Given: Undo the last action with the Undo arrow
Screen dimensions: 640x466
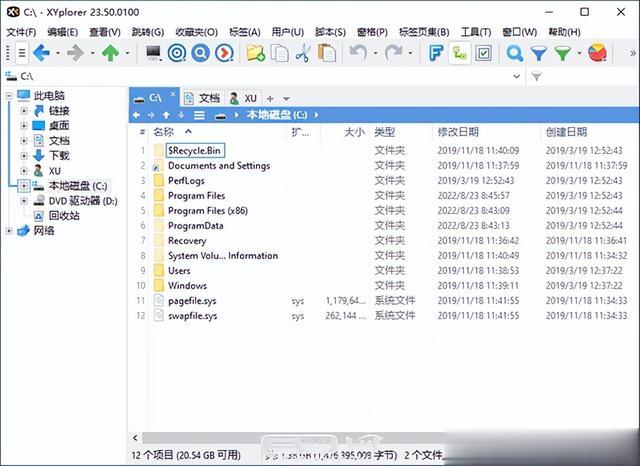Looking at the screenshot, I should 358,53.
